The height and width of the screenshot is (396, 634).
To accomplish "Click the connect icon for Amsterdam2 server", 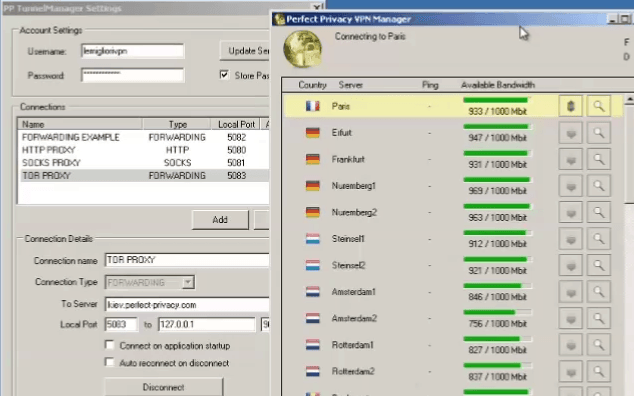I will click(571, 319).
